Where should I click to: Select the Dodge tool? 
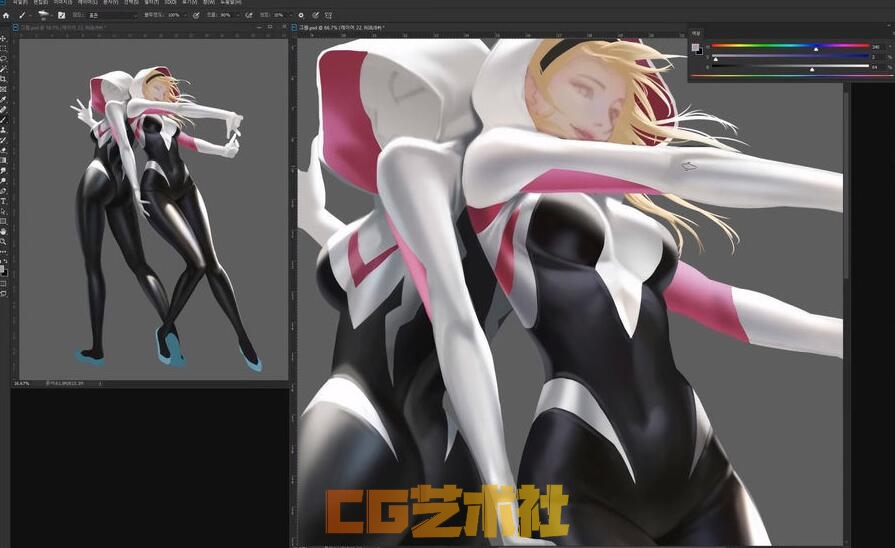pos(3,180)
